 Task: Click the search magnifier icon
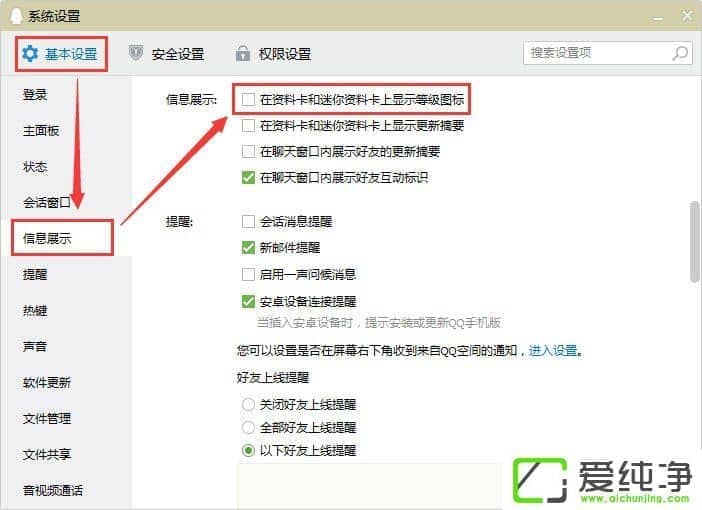pos(680,53)
